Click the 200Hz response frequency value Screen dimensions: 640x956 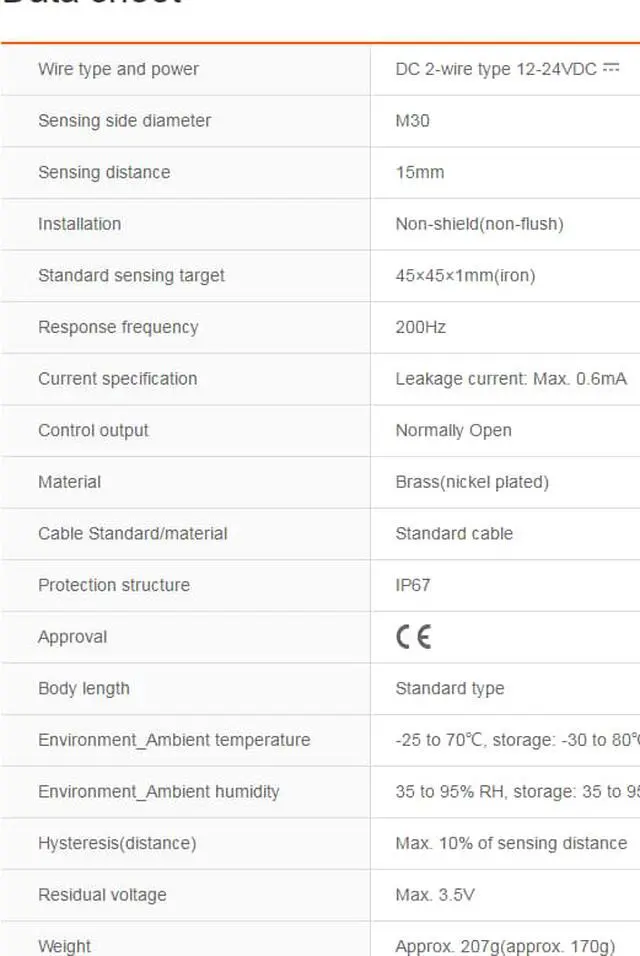(x=420, y=327)
